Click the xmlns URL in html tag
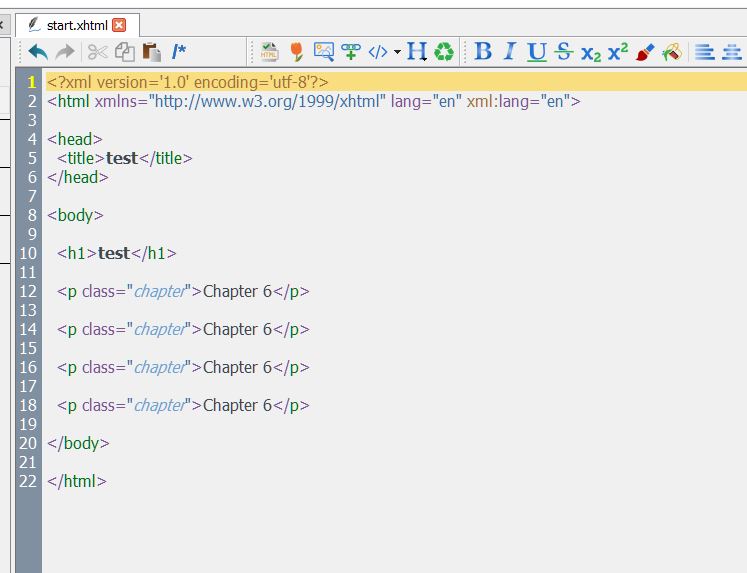The height and width of the screenshot is (573, 747). point(267,101)
